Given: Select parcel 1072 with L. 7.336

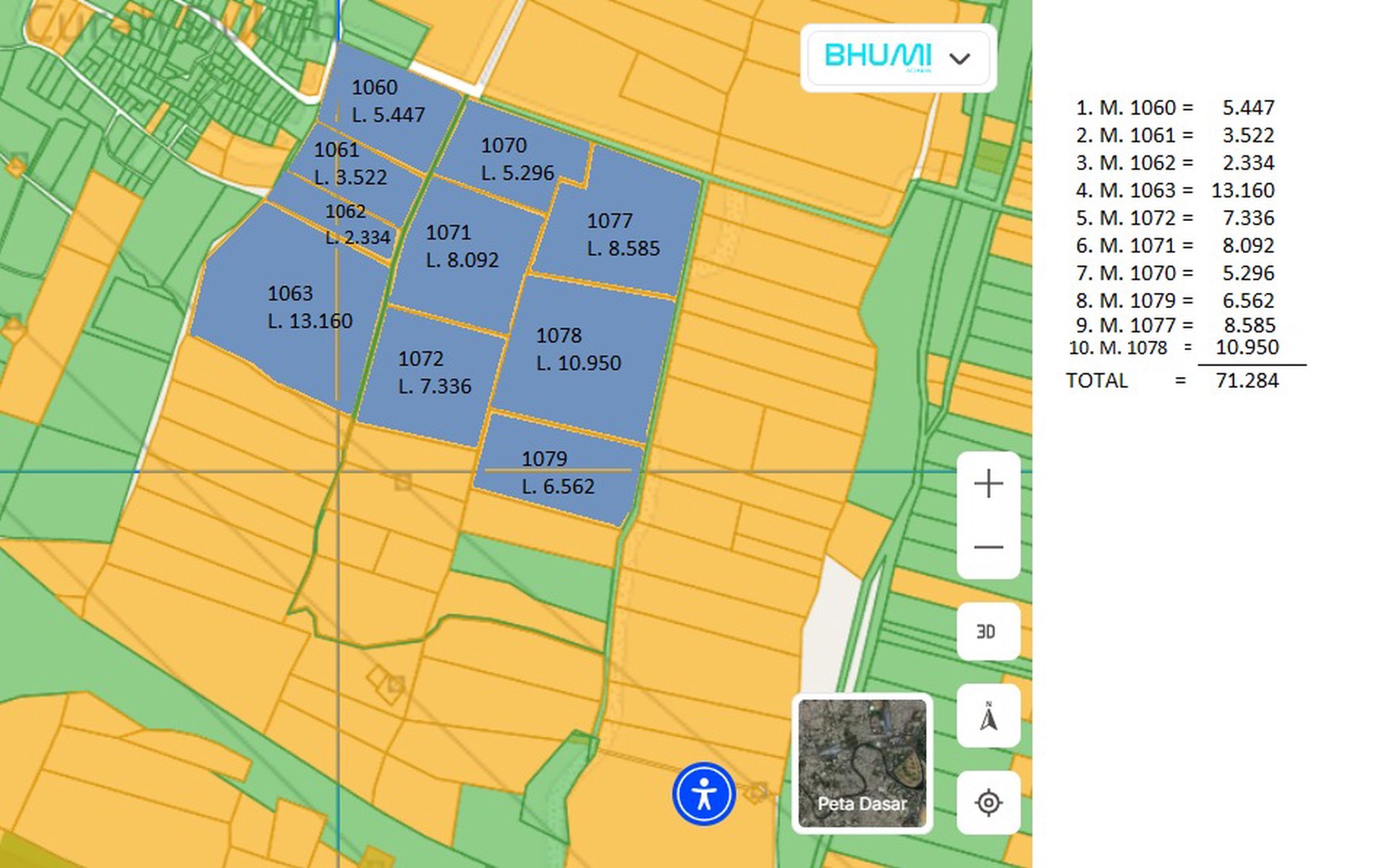Looking at the screenshot, I should [x=434, y=372].
